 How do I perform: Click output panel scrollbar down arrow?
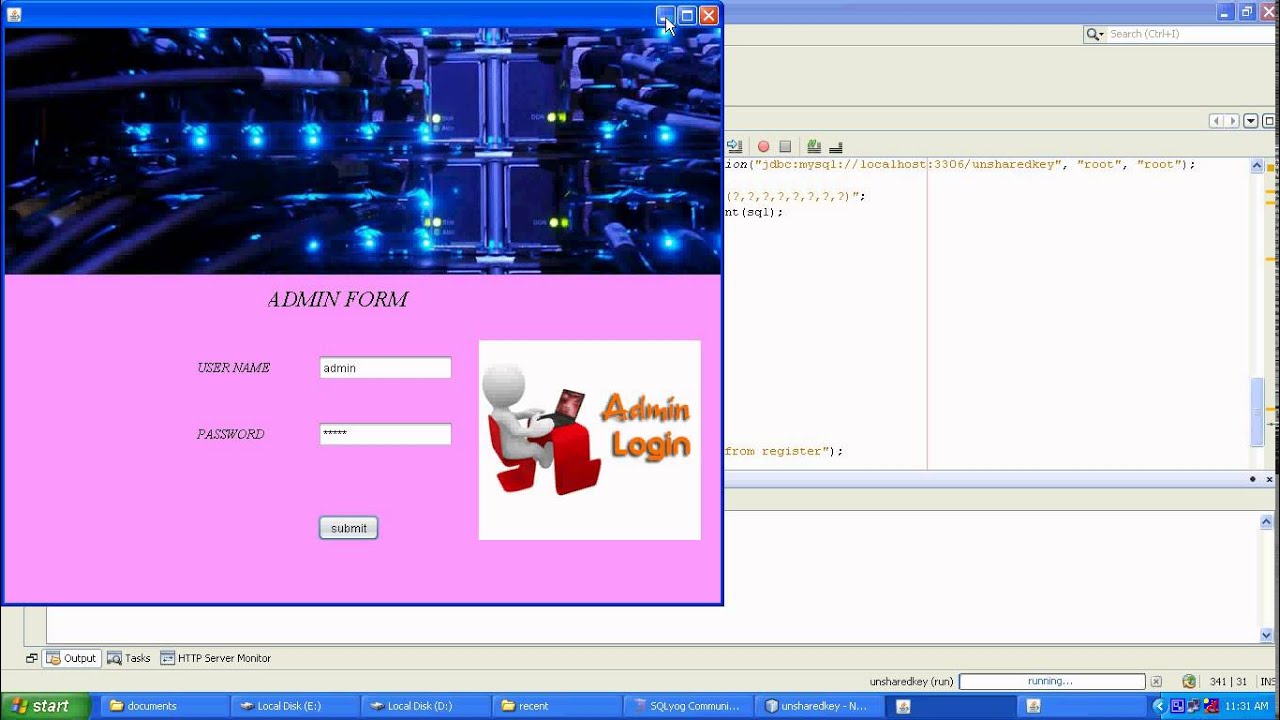(1266, 635)
